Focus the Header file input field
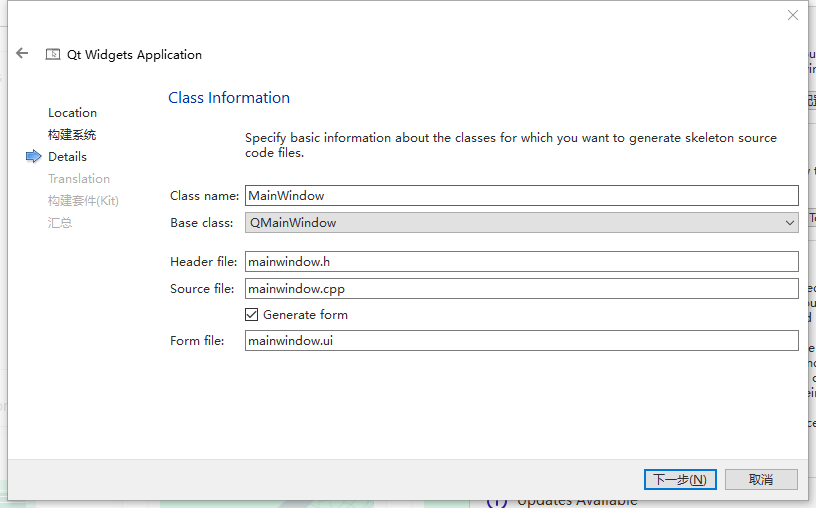816x508 pixels. coord(521,261)
